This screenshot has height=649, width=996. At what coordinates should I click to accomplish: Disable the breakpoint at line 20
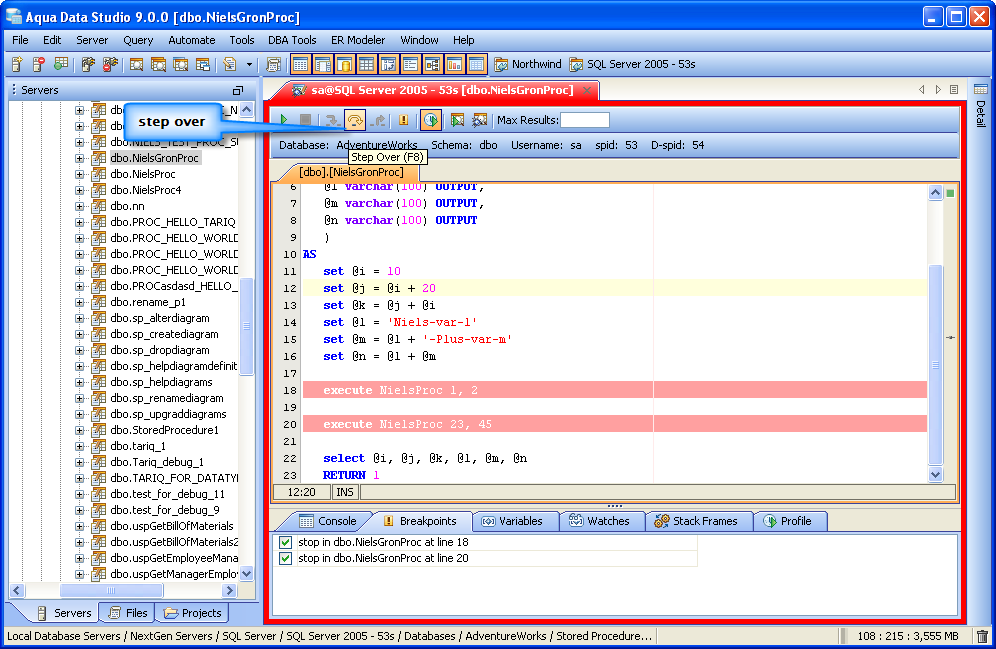(286, 558)
